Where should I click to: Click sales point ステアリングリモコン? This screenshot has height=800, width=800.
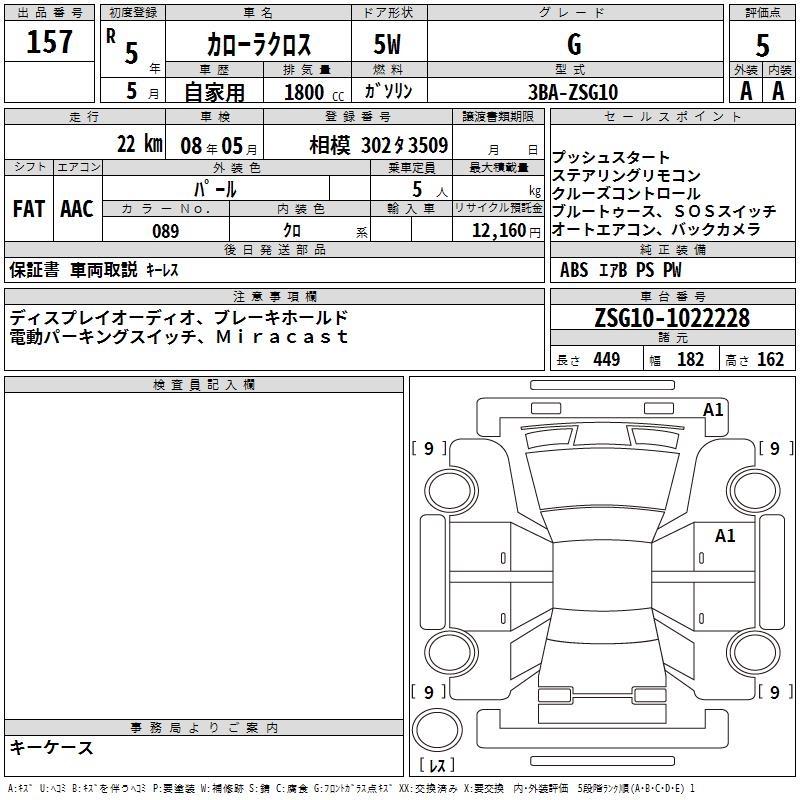click(x=627, y=176)
